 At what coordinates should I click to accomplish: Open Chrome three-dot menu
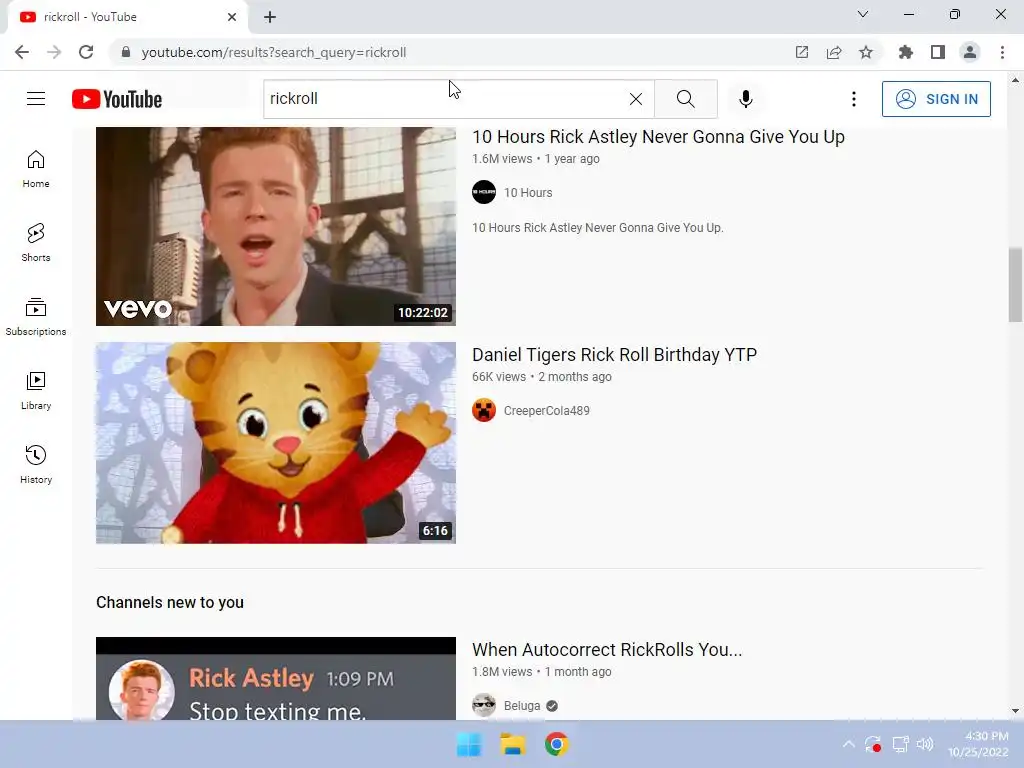1002,52
